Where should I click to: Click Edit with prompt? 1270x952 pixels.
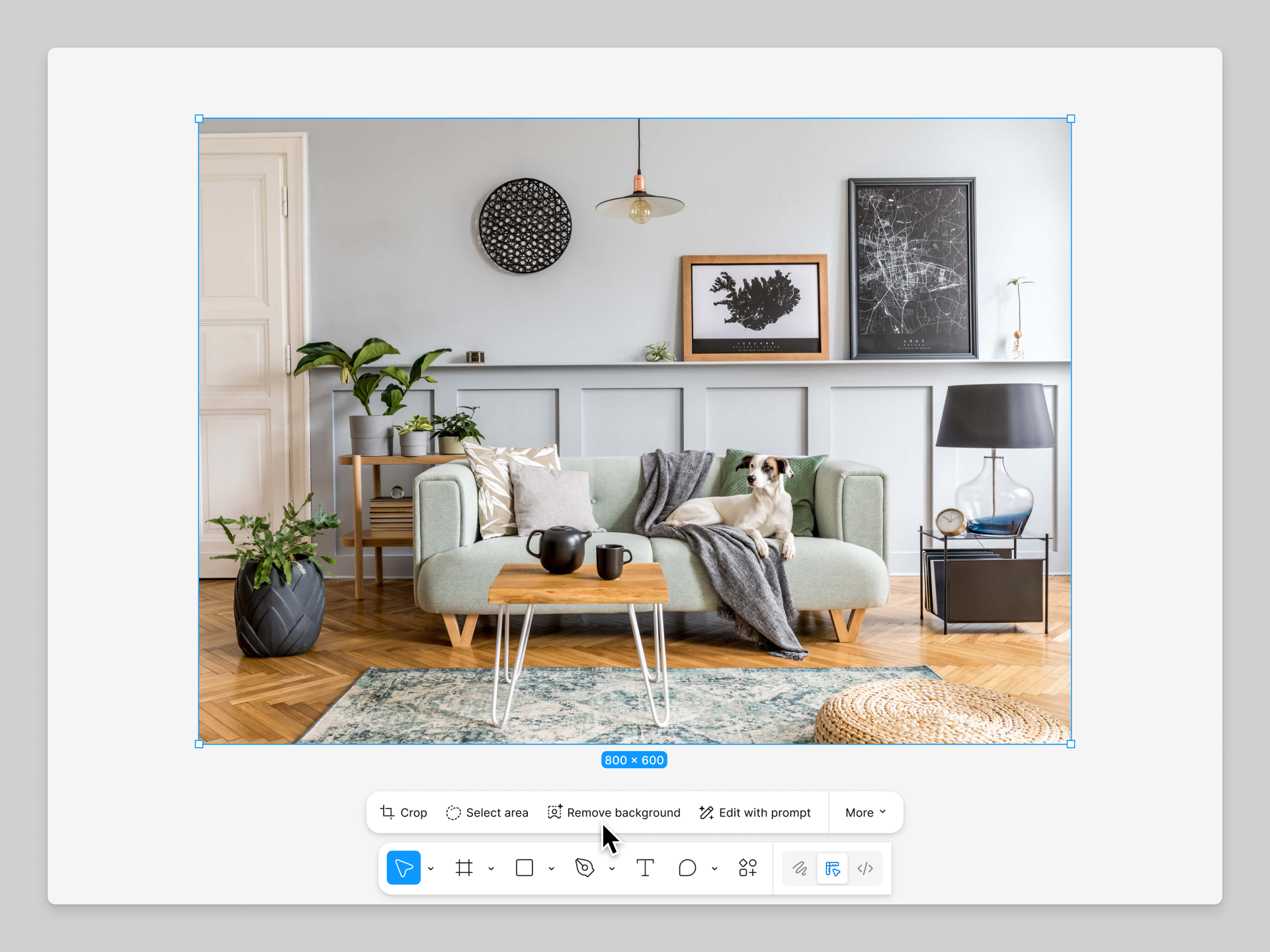755,813
